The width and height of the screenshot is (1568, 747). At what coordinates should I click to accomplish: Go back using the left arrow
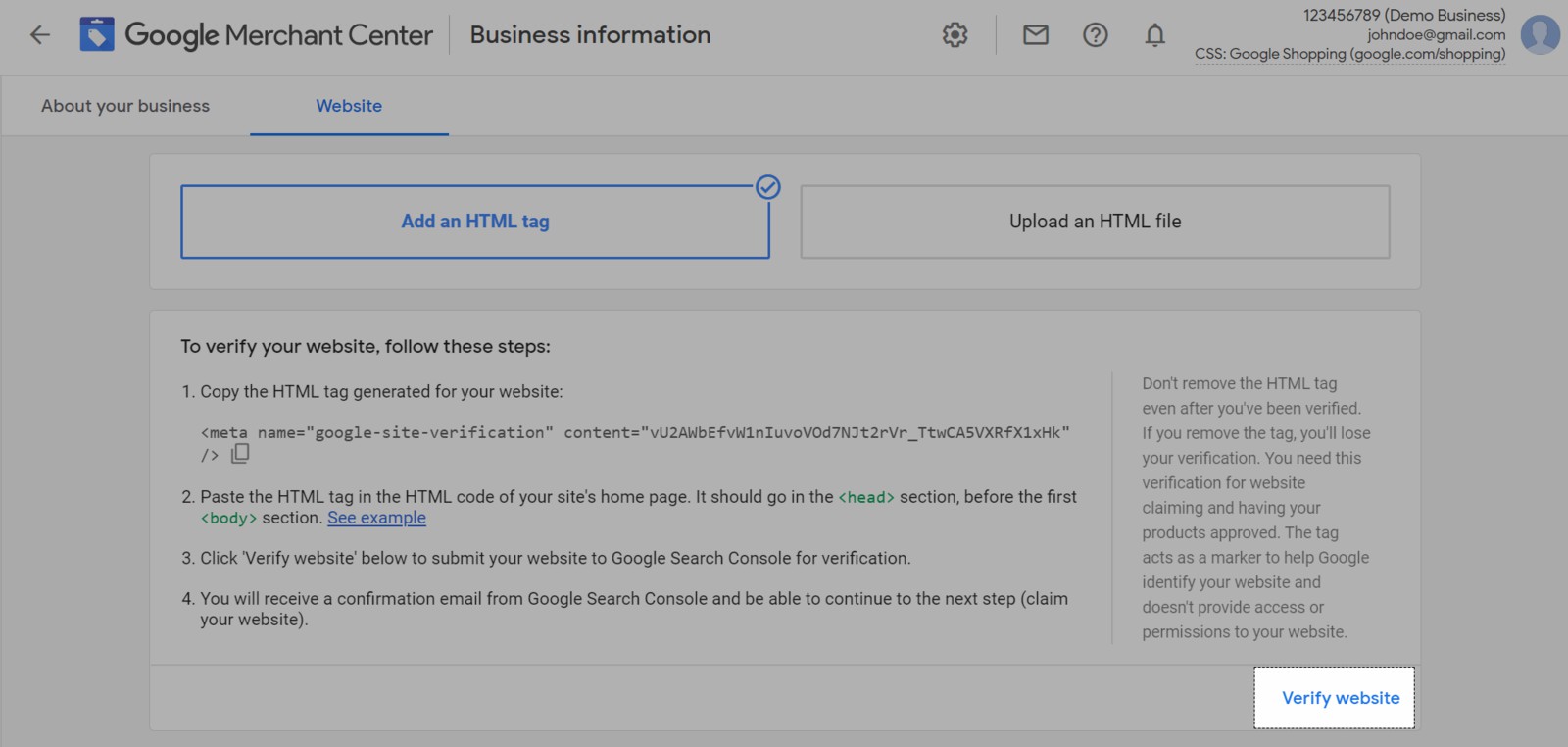click(39, 35)
